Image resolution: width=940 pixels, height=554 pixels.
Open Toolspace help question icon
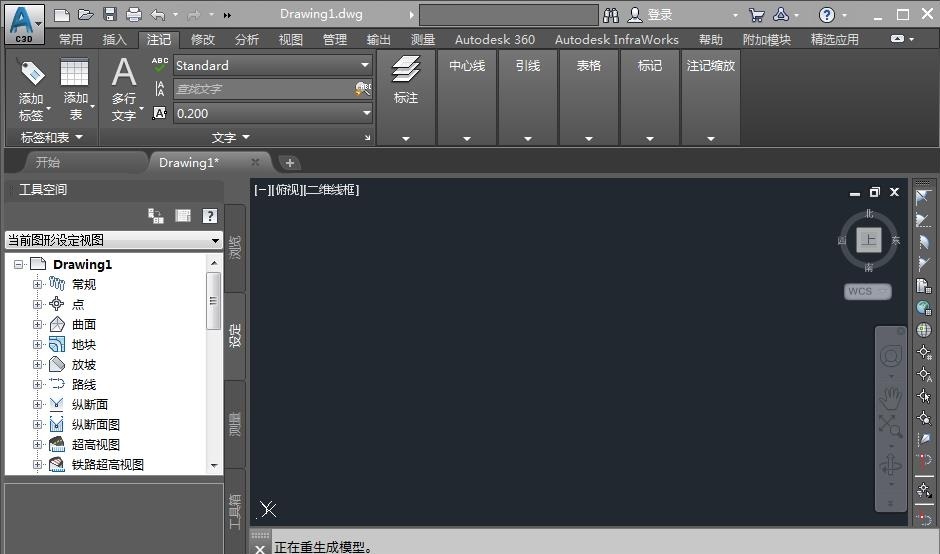click(209, 216)
